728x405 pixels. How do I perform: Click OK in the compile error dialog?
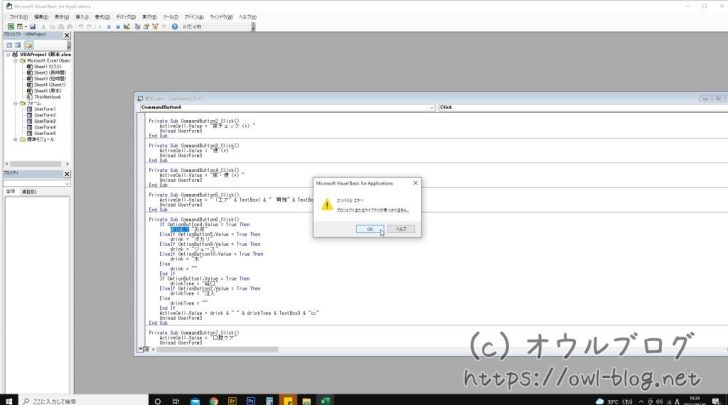click(370, 229)
